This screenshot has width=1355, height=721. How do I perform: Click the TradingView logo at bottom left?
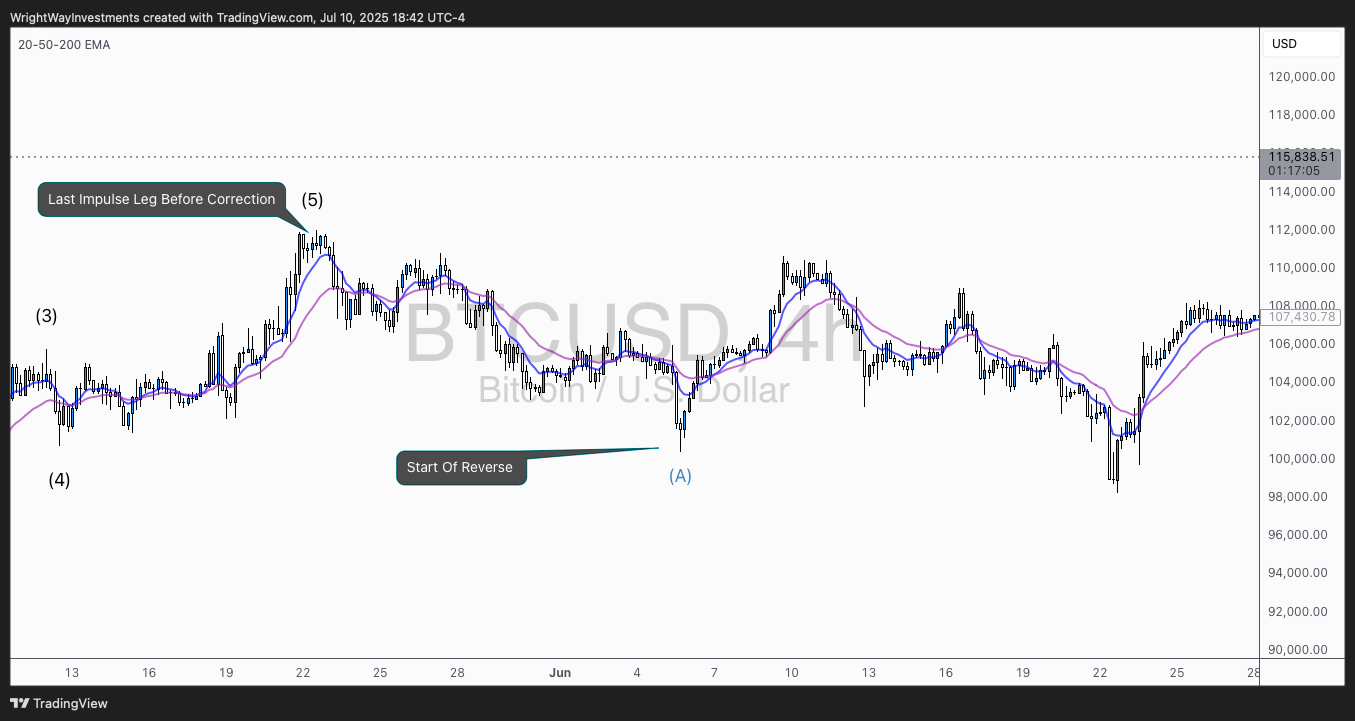(59, 703)
